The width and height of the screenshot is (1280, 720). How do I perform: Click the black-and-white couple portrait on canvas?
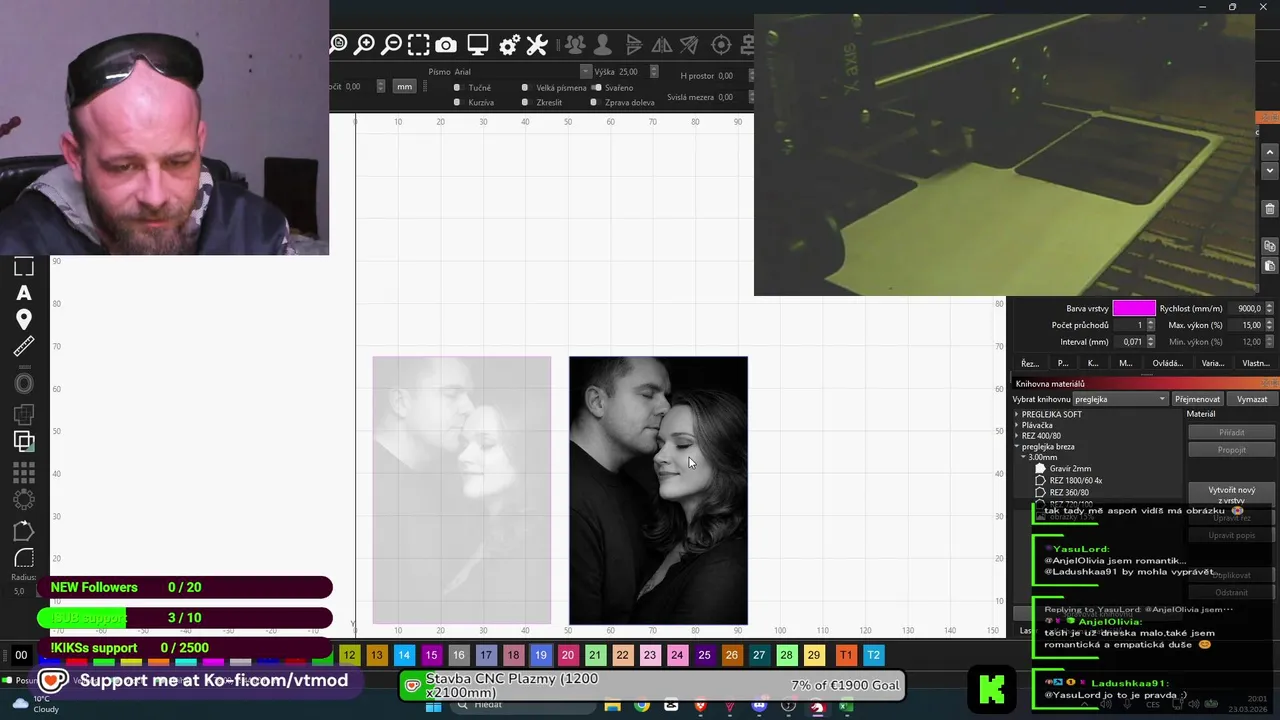[658, 490]
